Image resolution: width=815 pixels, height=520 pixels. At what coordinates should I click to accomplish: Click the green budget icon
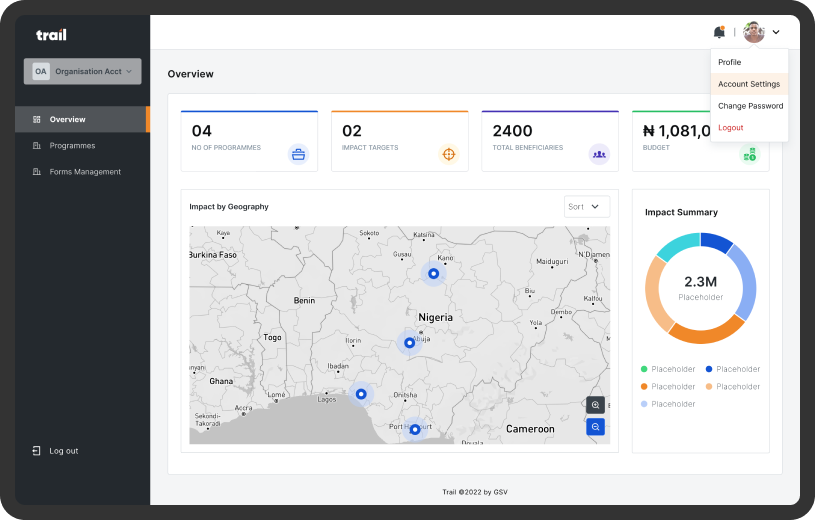(x=749, y=154)
